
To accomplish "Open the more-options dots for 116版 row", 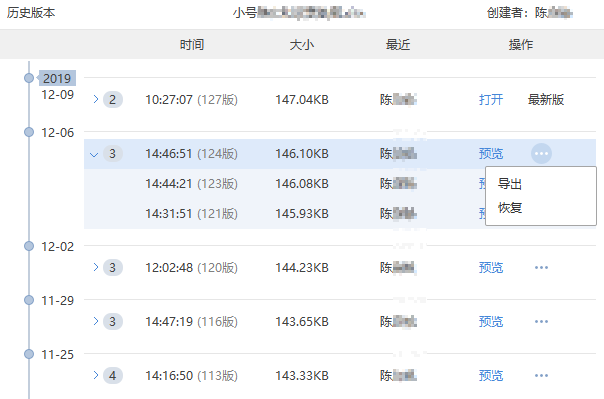I will [x=541, y=322].
